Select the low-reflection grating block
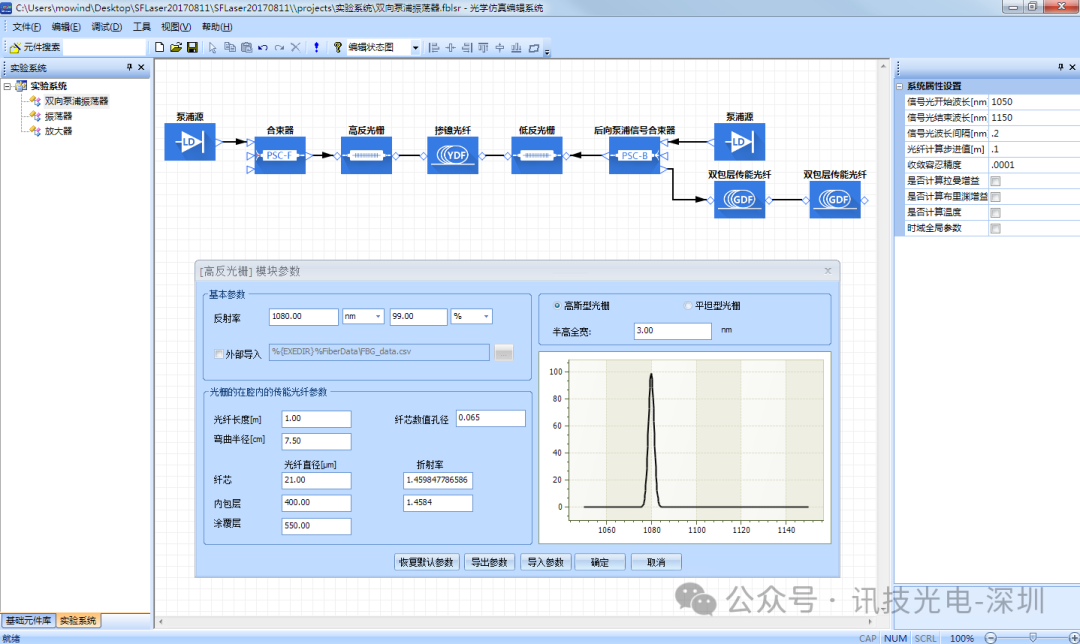The width and height of the screenshot is (1080, 644). click(537, 155)
